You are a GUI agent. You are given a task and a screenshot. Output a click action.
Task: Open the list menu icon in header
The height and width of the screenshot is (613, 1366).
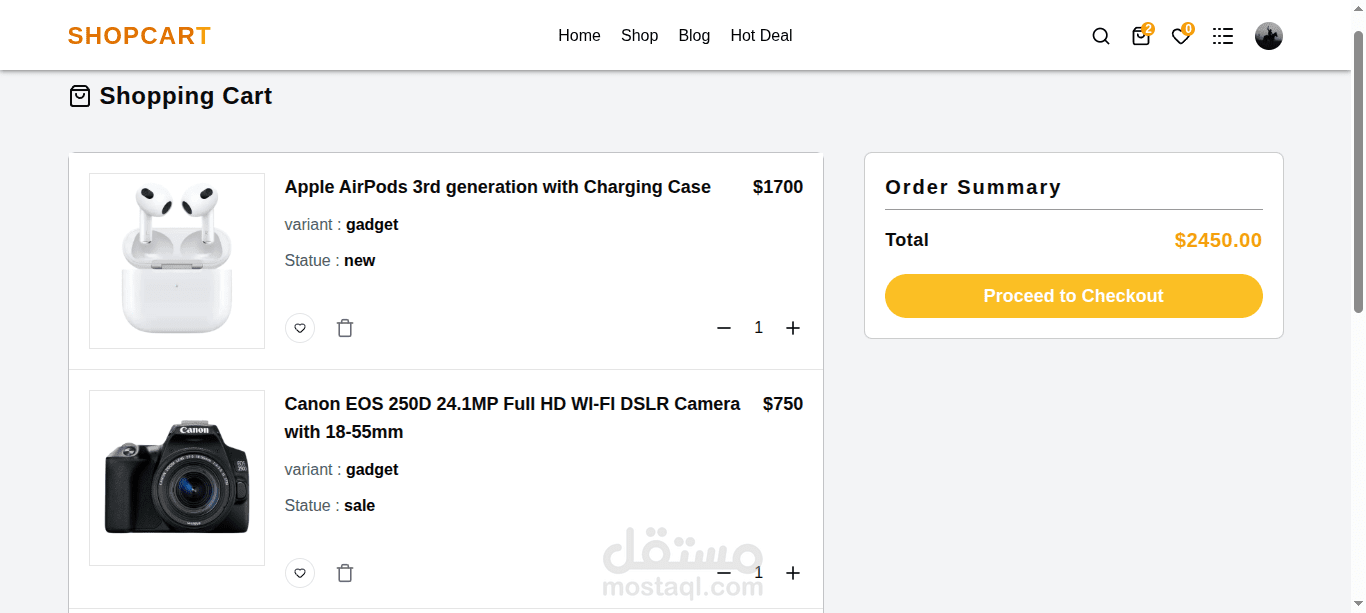pyautogui.click(x=1222, y=36)
